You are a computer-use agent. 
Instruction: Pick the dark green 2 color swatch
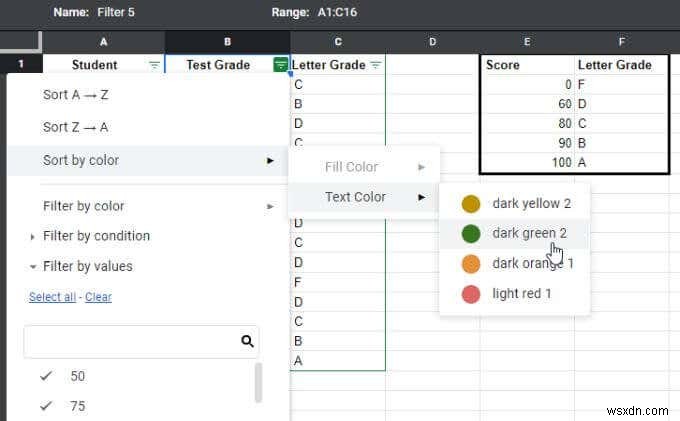tap(471, 234)
